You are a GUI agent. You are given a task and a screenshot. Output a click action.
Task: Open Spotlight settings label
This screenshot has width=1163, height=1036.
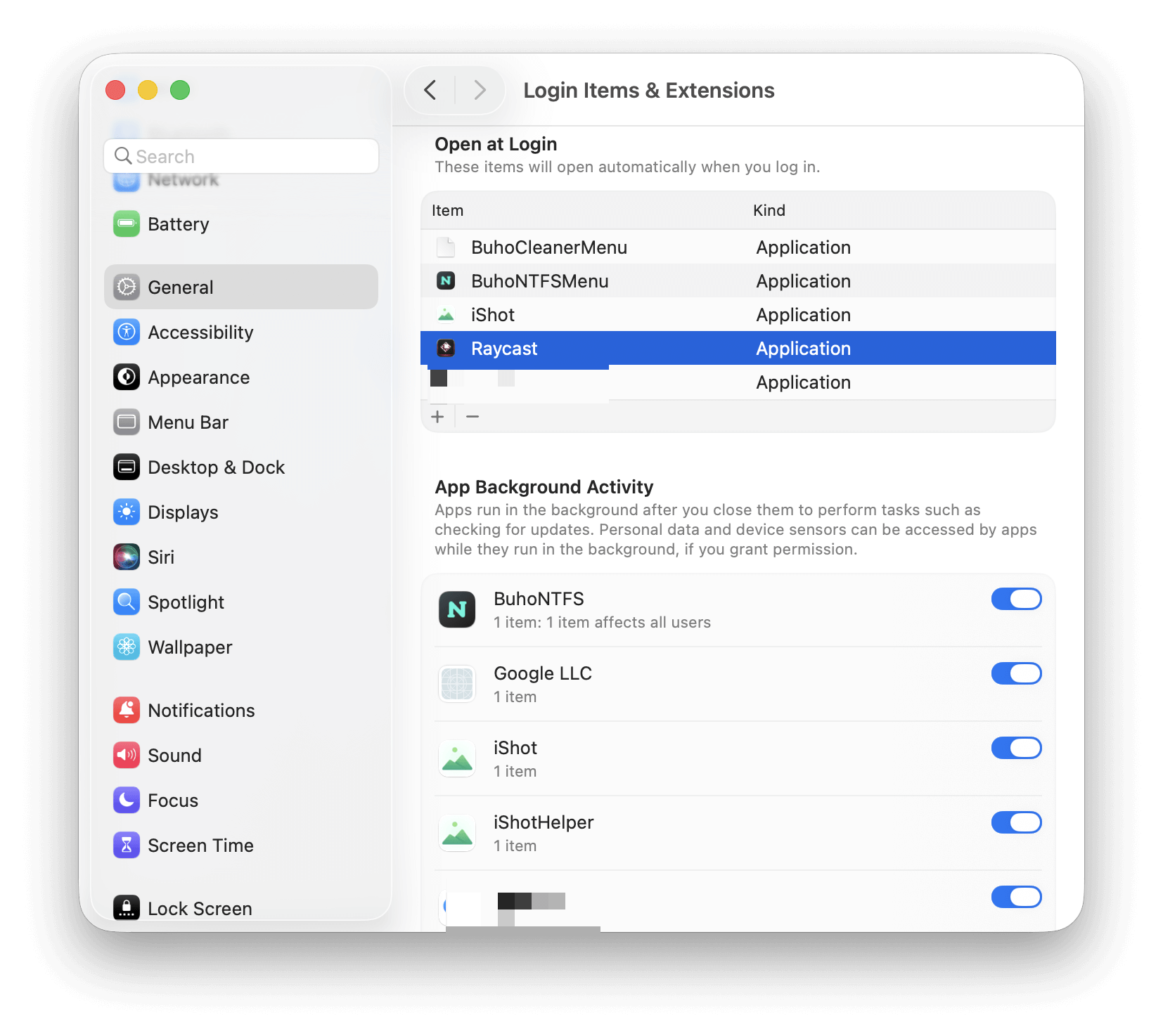[x=186, y=602]
